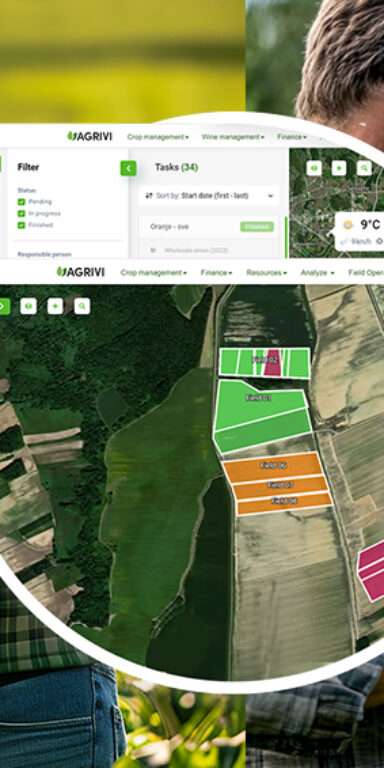Screen dimensions: 384x768
Task: Open the Sort by Start date dropdown
Action: pyautogui.click(x=209, y=195)
